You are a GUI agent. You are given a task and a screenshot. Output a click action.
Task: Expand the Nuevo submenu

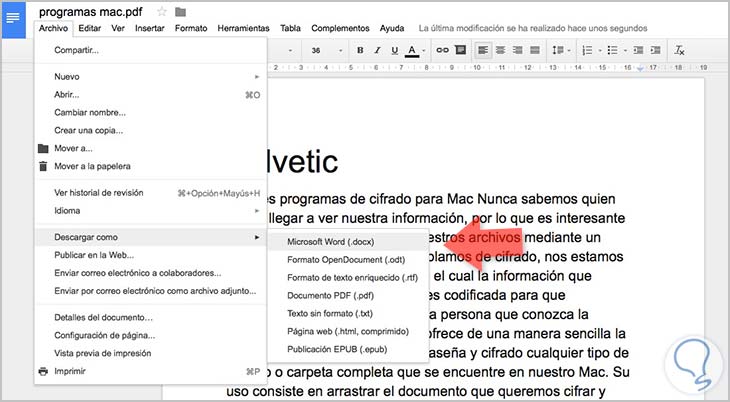150,77
